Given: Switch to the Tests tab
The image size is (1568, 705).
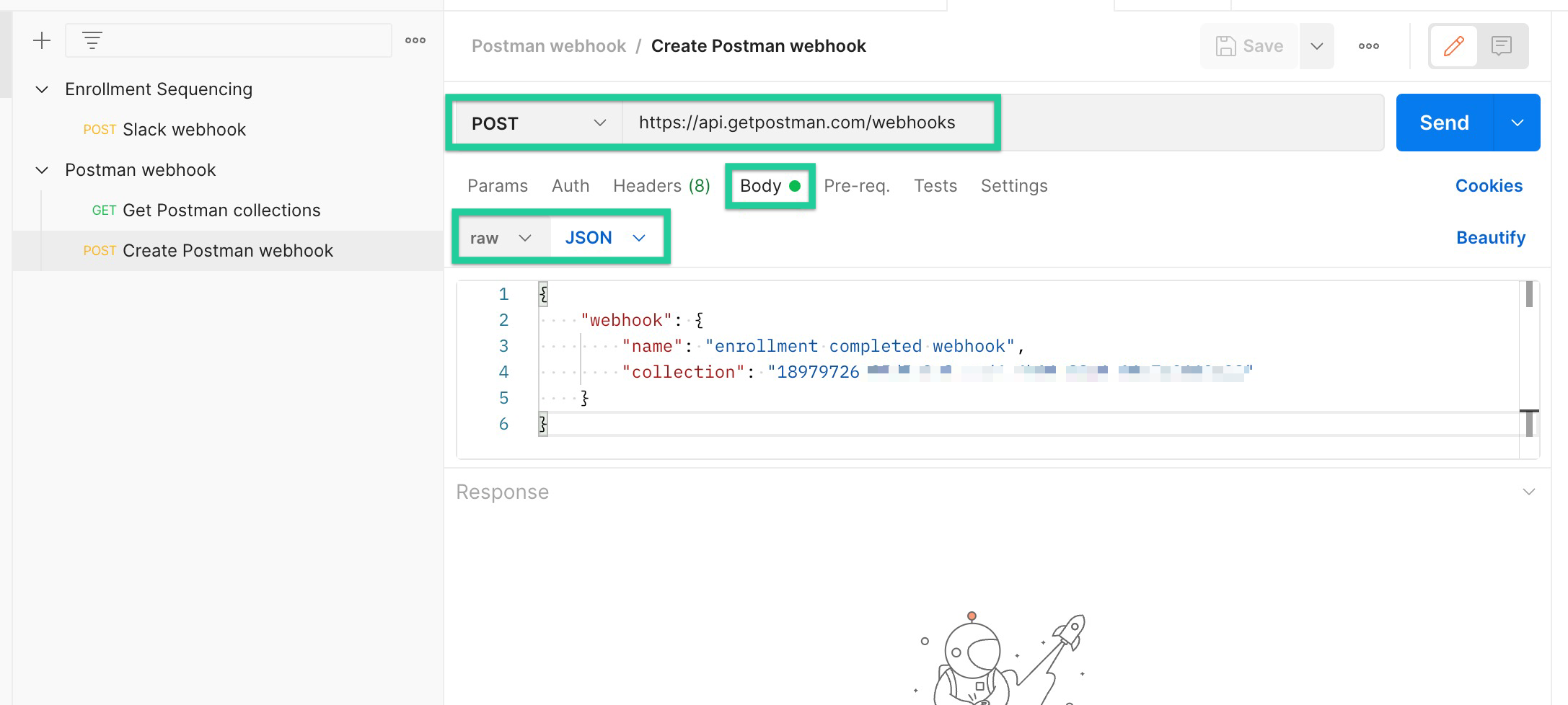Looking at the screenshot, I should tap(935, 186).
